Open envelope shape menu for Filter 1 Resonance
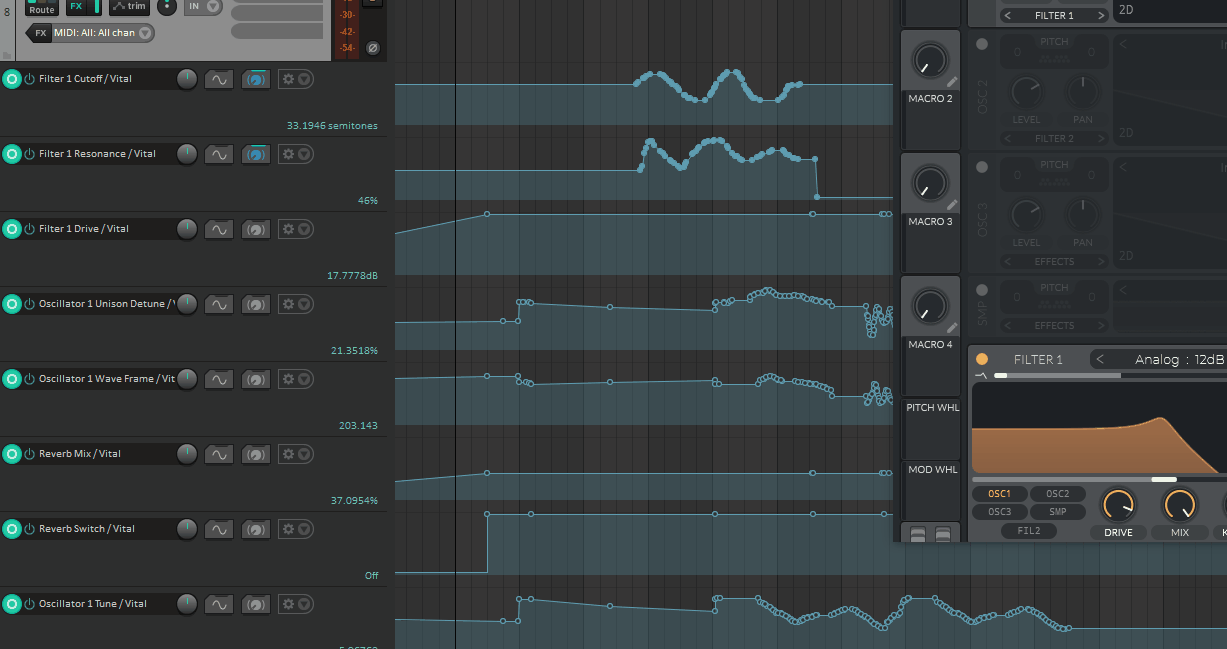 click(x=218, y=154)
